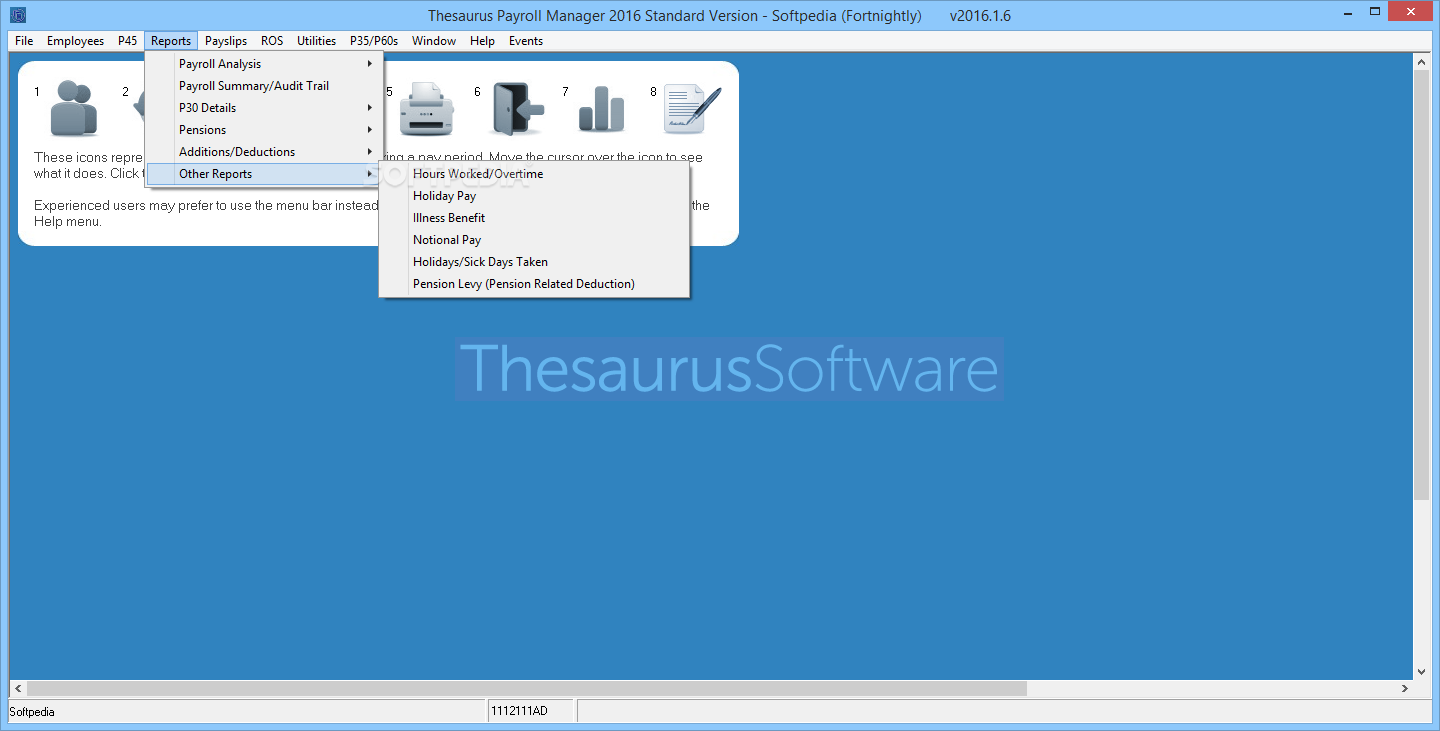Click the application icon in the title bar
The height and width of the screenshot is (731, 1440).
(17, 15)
